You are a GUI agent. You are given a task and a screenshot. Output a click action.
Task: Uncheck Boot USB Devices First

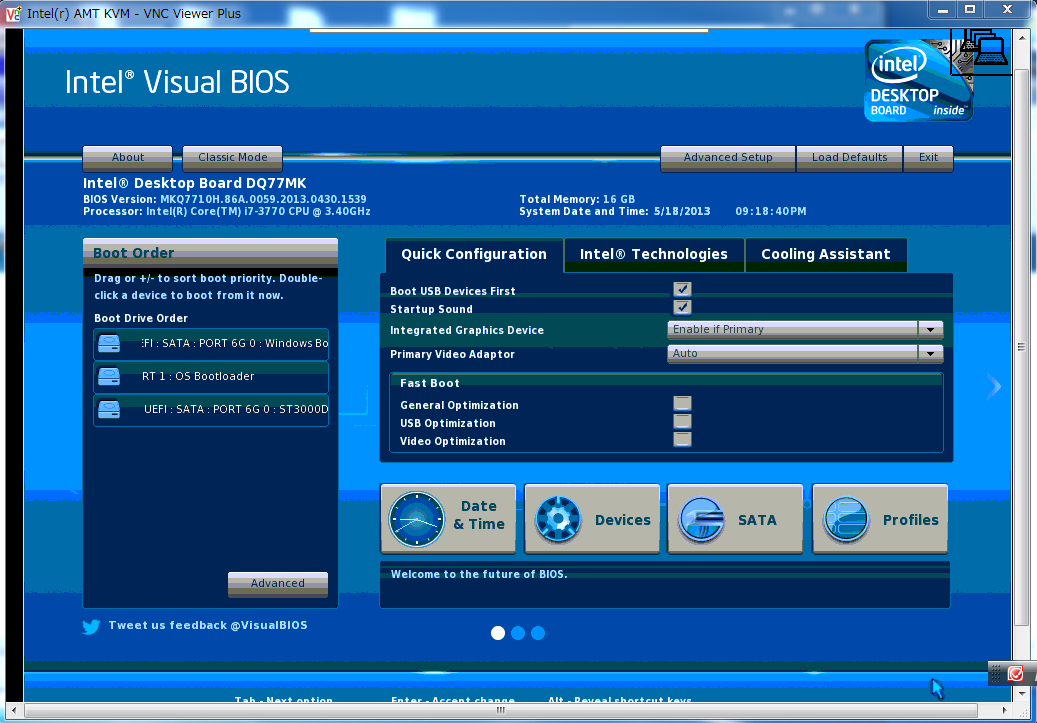point(682,289)
